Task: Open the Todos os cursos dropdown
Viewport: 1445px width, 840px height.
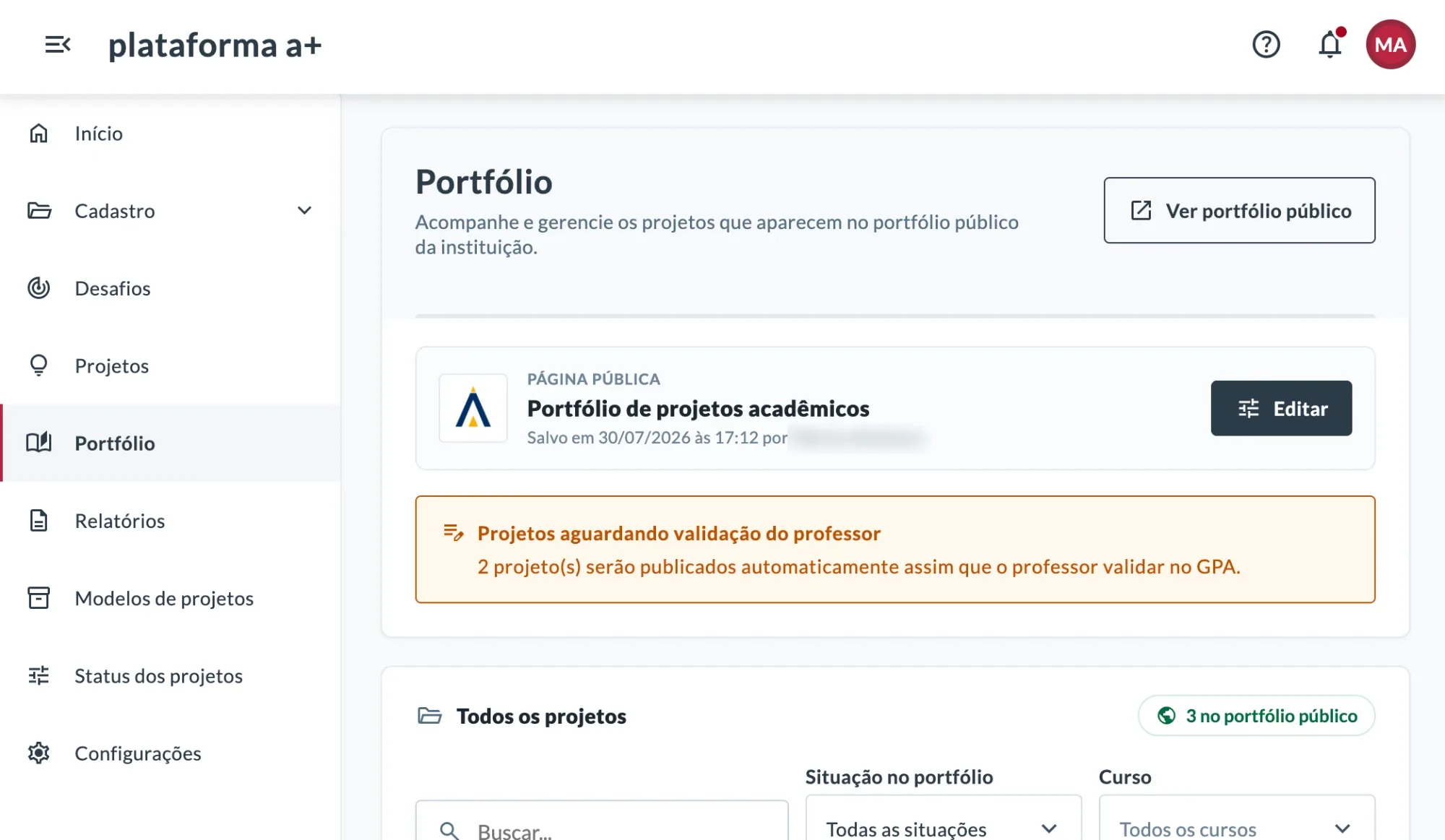Action: click(x=1236, y=818)
